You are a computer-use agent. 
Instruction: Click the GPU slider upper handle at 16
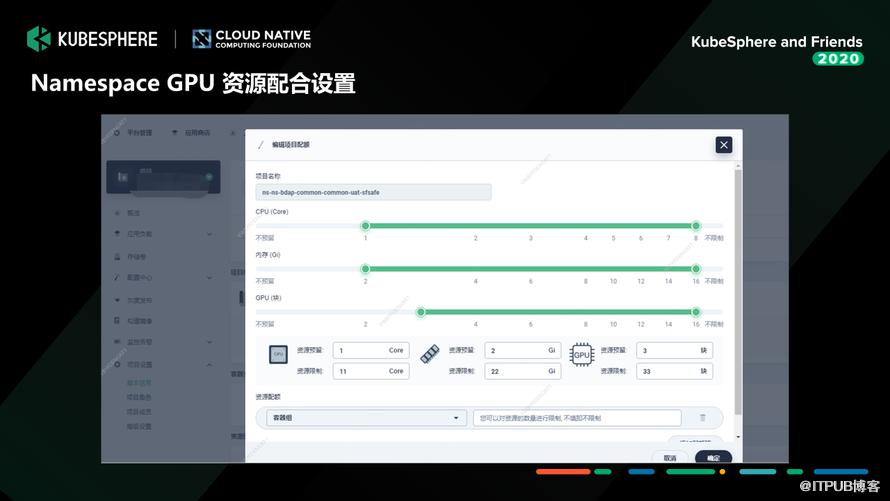[696, 312]
